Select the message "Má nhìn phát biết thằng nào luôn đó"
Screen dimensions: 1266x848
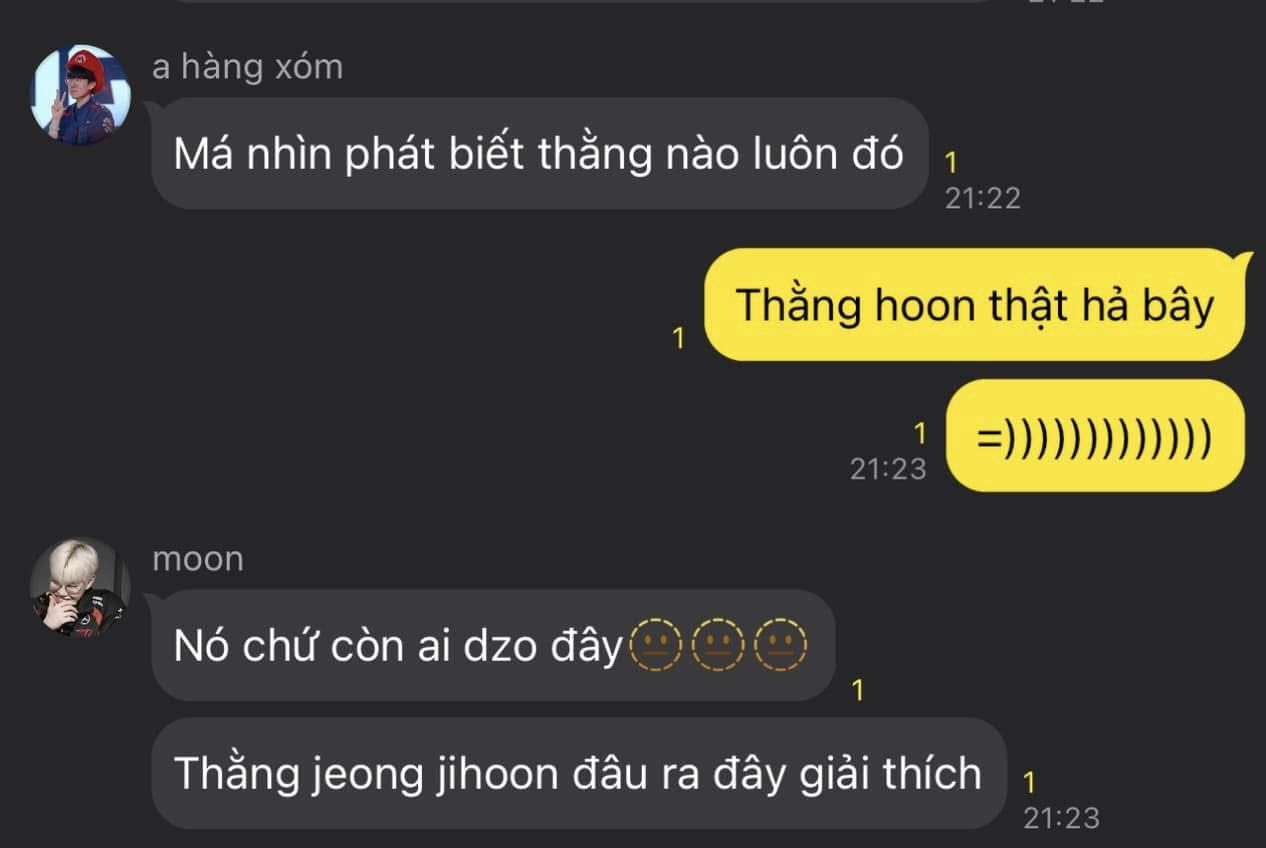pos(540,153)
